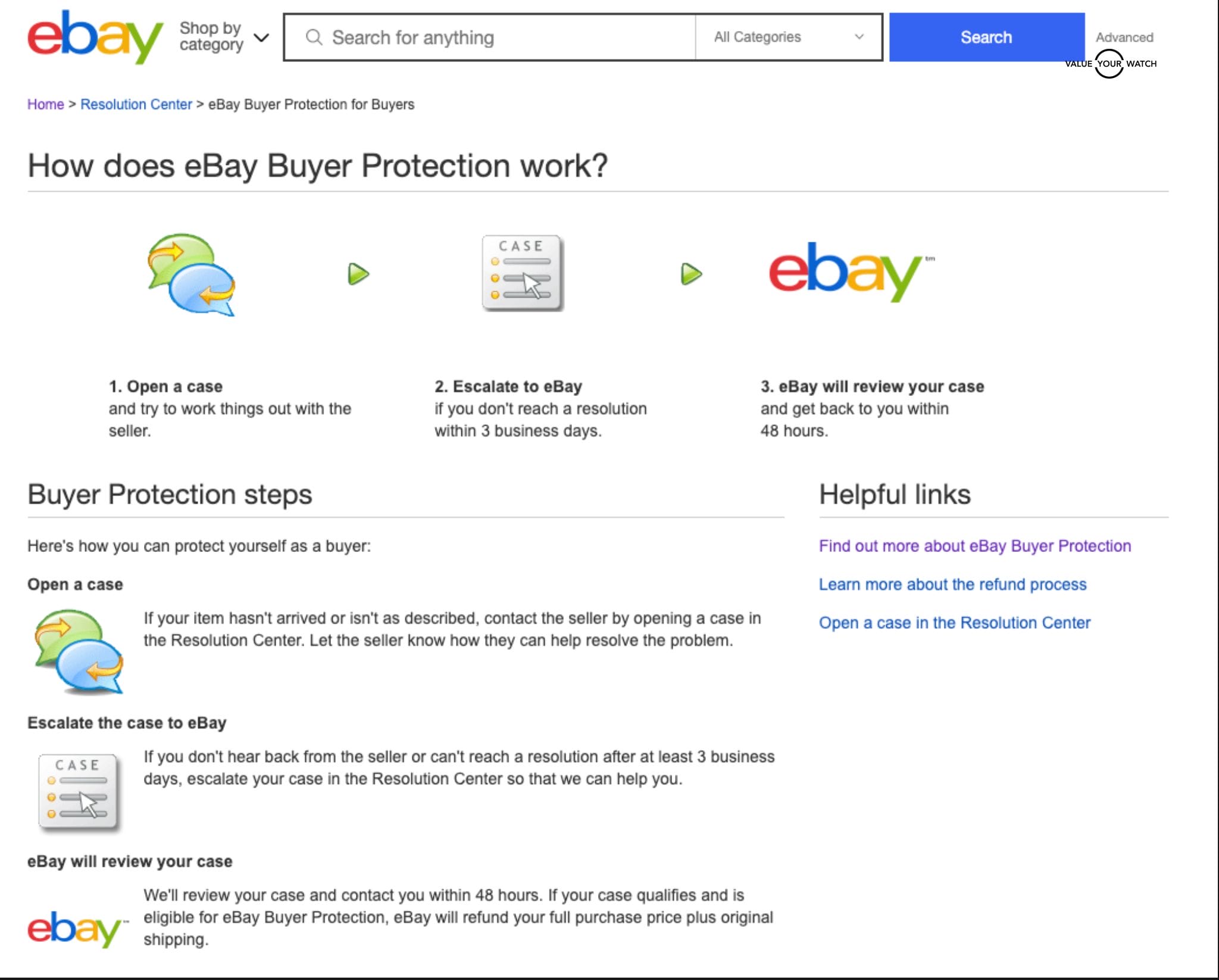Screen dimensions: 1219x980
Task: Click 'Open a case in the Resolution Center'
Action: 955,623
